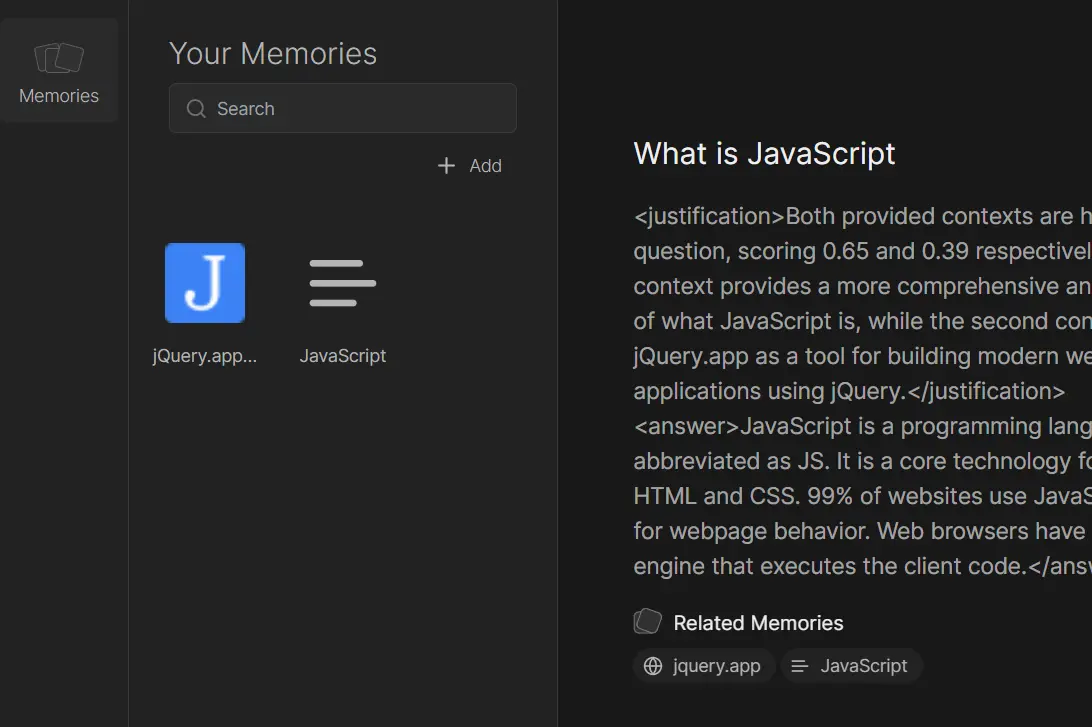Open the jquery.app related memory chip

pyautogui.click(x=704, y=666)
